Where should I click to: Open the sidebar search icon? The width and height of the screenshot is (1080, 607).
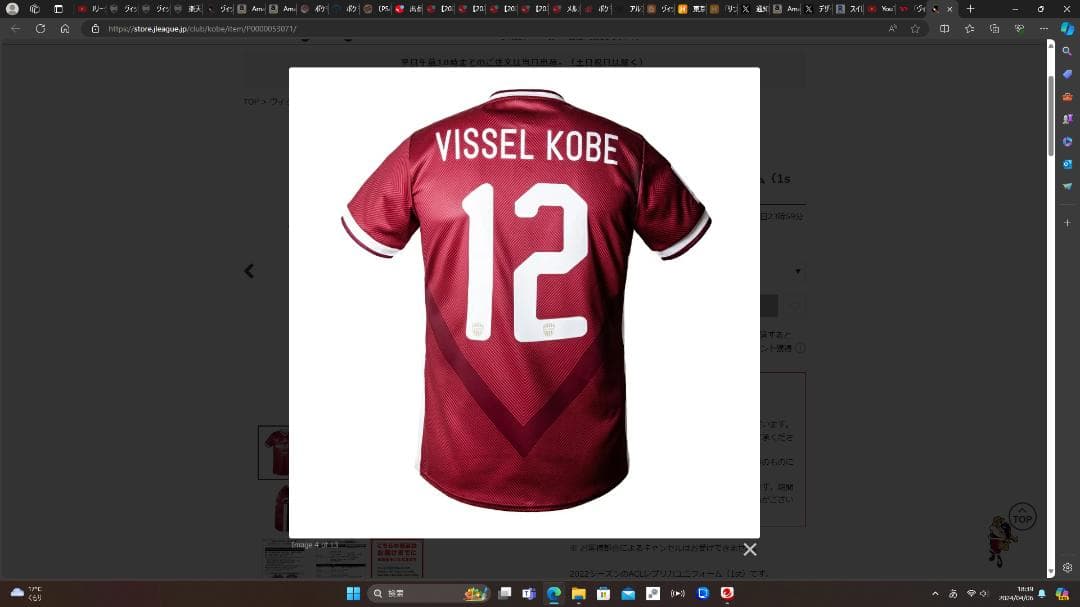tap(1067, 51)
